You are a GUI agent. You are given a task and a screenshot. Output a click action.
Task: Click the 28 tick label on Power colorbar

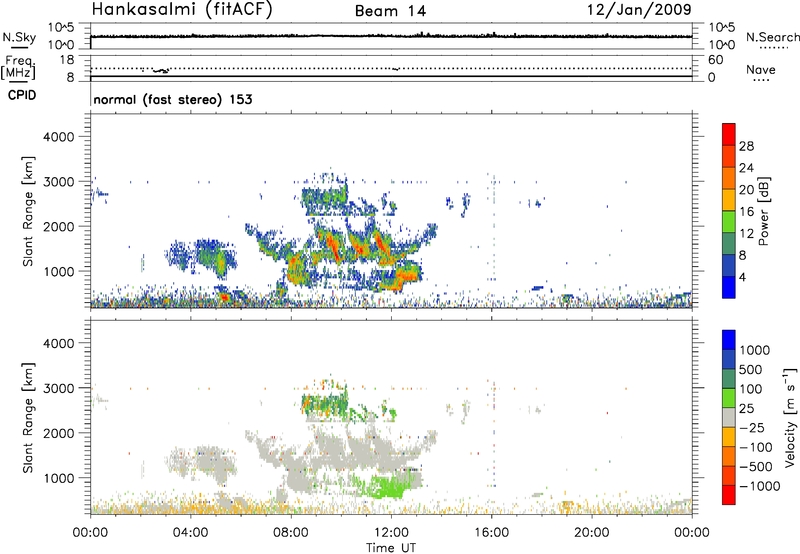(x=746, y=146)
